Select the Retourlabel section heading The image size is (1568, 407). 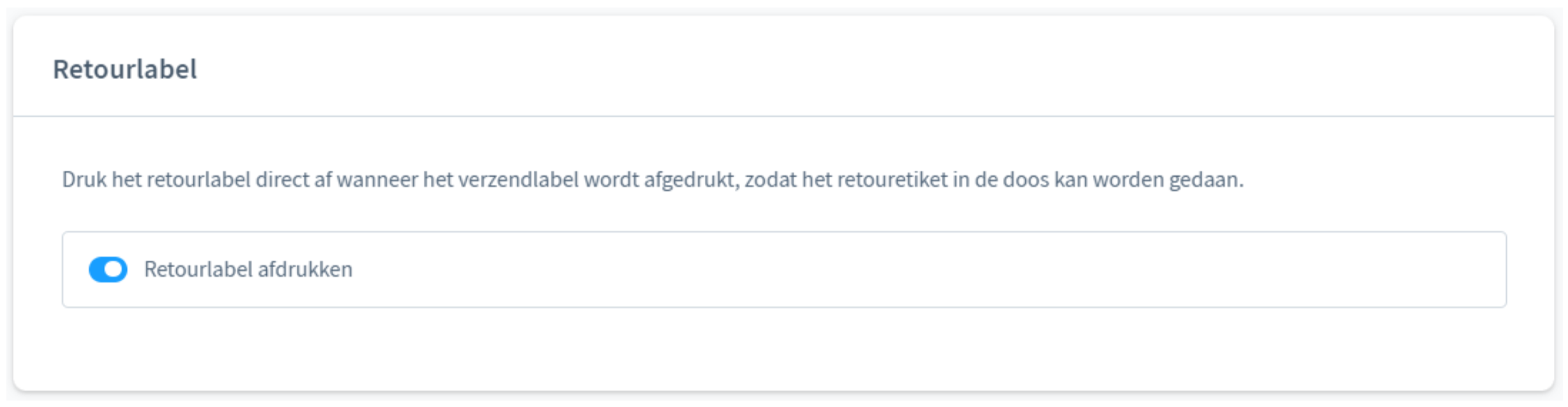click(125, 66)
